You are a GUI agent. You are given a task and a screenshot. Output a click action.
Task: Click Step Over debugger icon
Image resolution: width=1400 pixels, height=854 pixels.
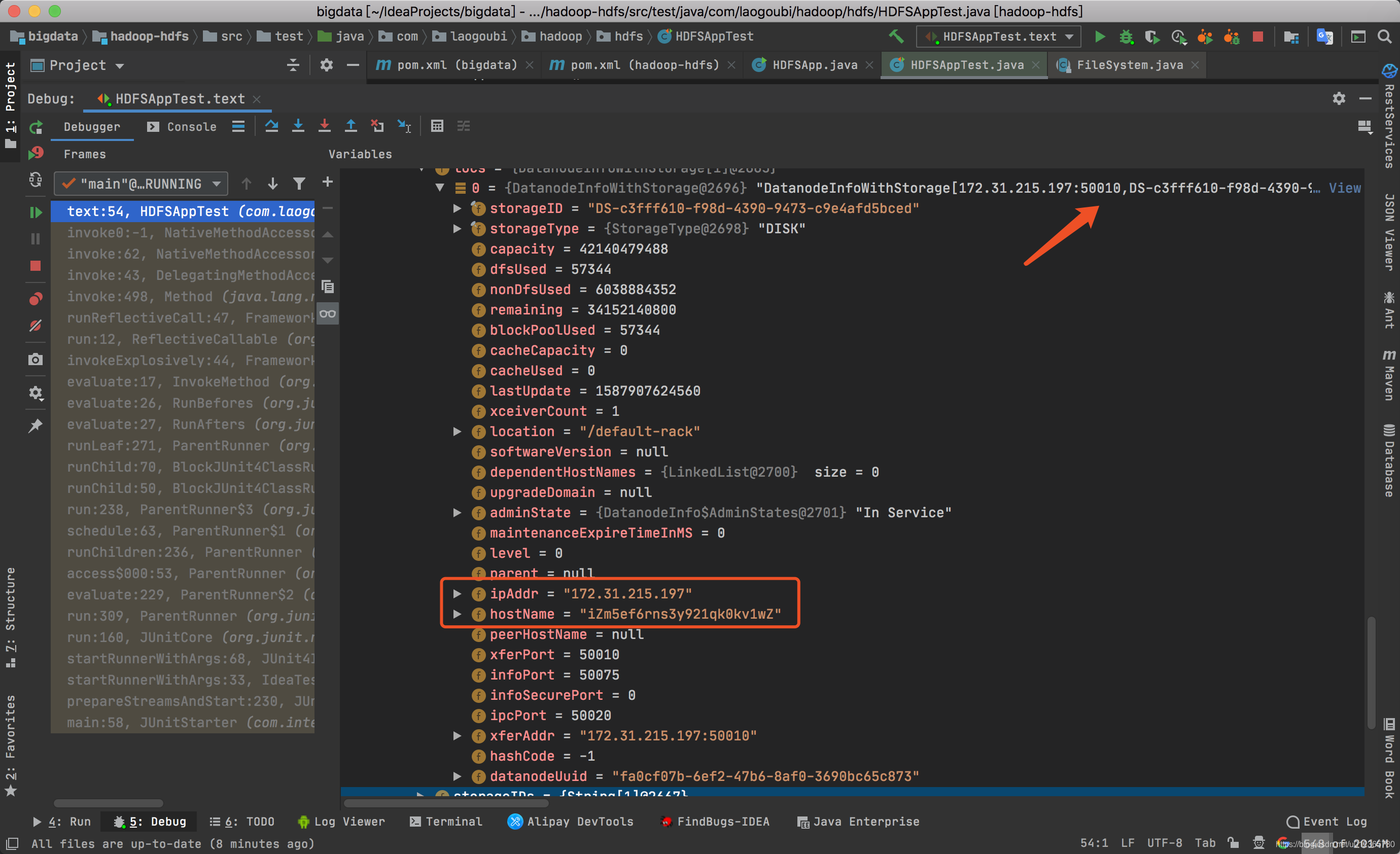coord(271,126)
